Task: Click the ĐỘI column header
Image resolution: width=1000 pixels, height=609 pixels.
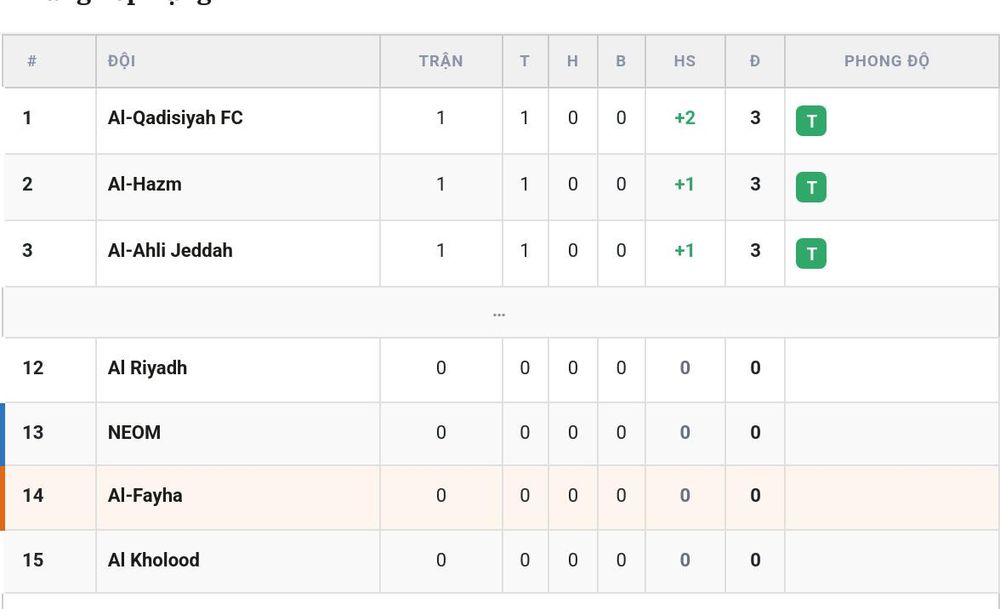Action: (x=122, y=61)
